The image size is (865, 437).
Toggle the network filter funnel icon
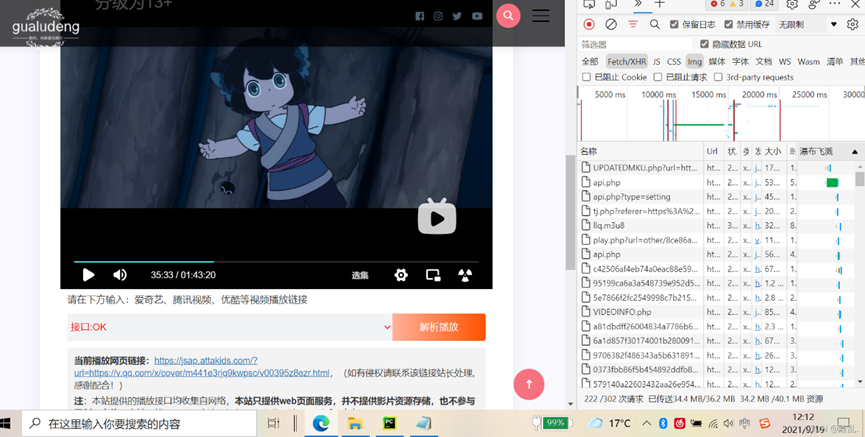[633, 24]
